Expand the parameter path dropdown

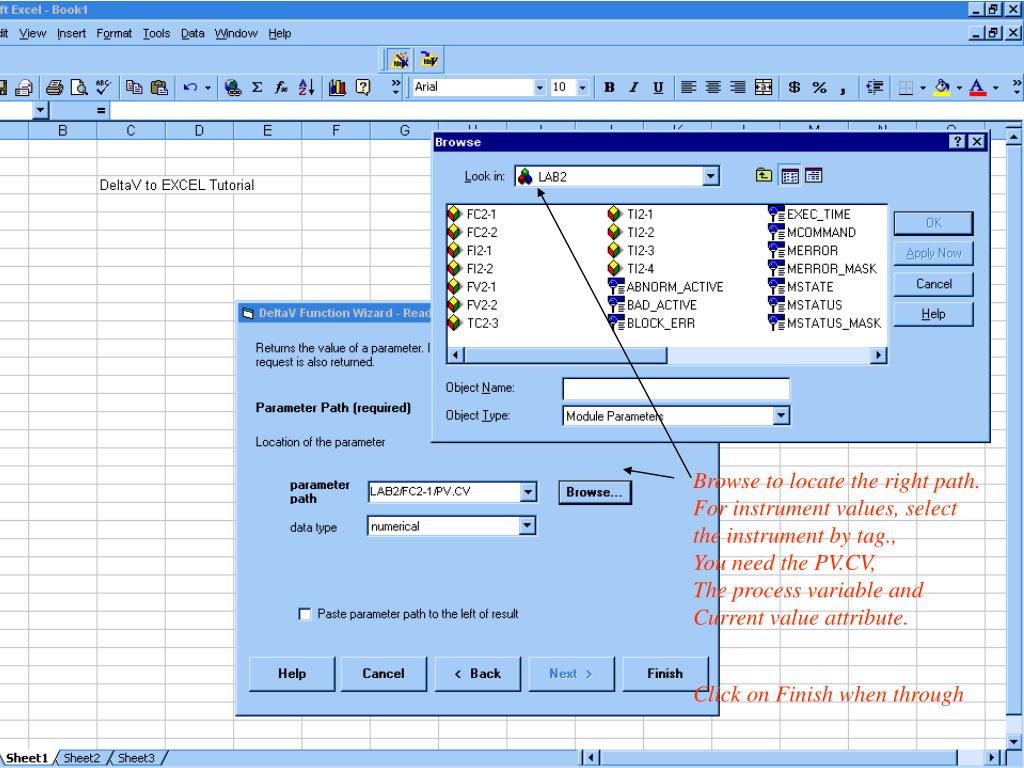(x=528, y=492)
